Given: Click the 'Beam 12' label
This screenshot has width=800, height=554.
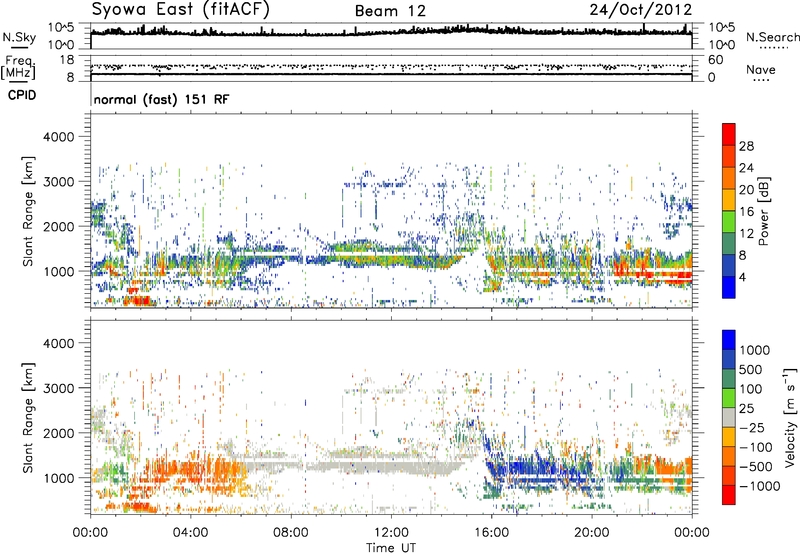Looking at the screenshot, I should [390, 11].
